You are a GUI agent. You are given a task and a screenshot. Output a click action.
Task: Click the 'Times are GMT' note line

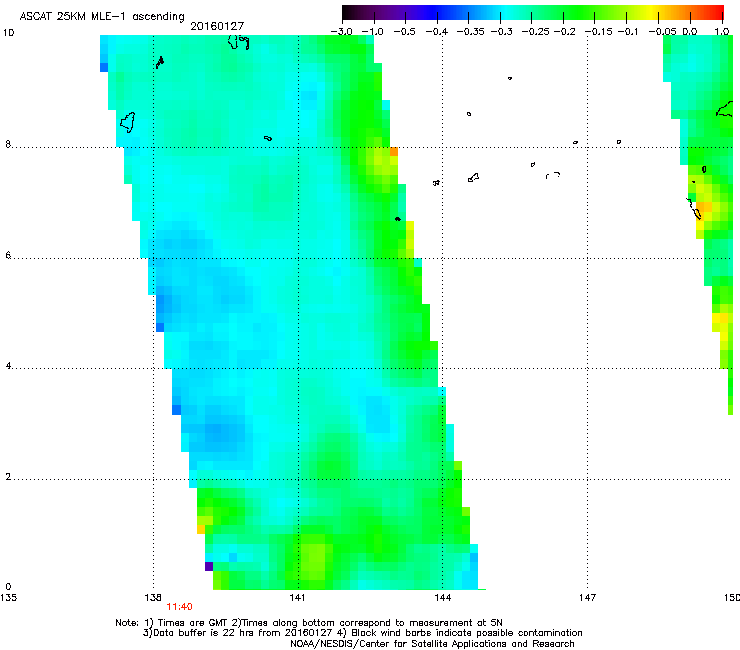(309, 623)
